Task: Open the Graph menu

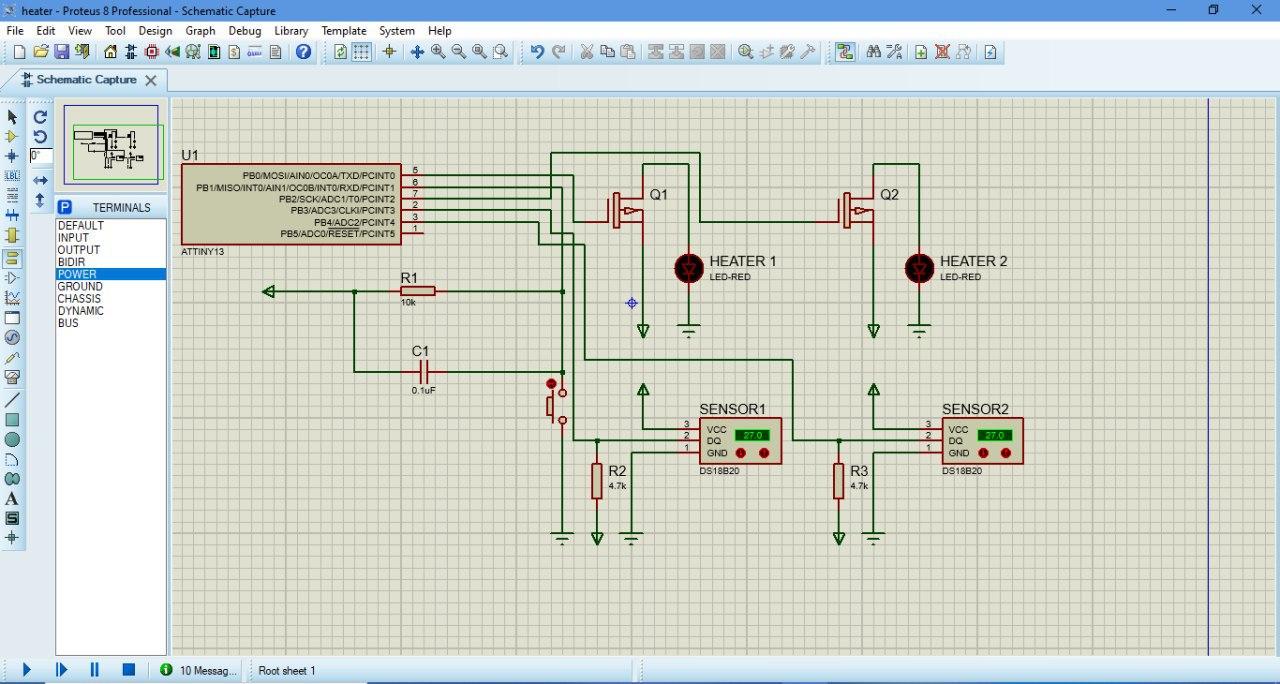Action: (x=200, y=31)
